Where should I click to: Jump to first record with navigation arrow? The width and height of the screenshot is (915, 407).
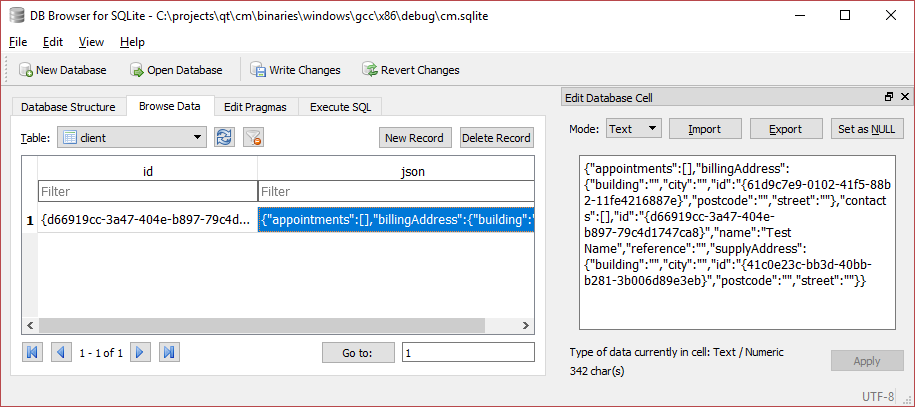click(x=32, y=352)
